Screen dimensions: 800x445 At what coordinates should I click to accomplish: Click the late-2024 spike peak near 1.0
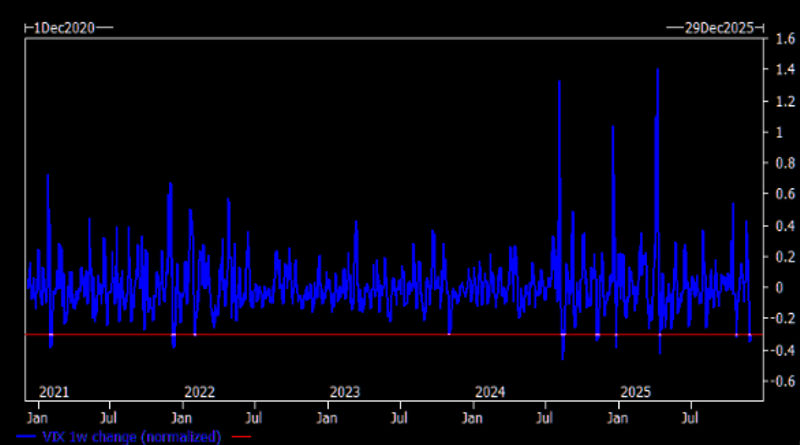613,127
